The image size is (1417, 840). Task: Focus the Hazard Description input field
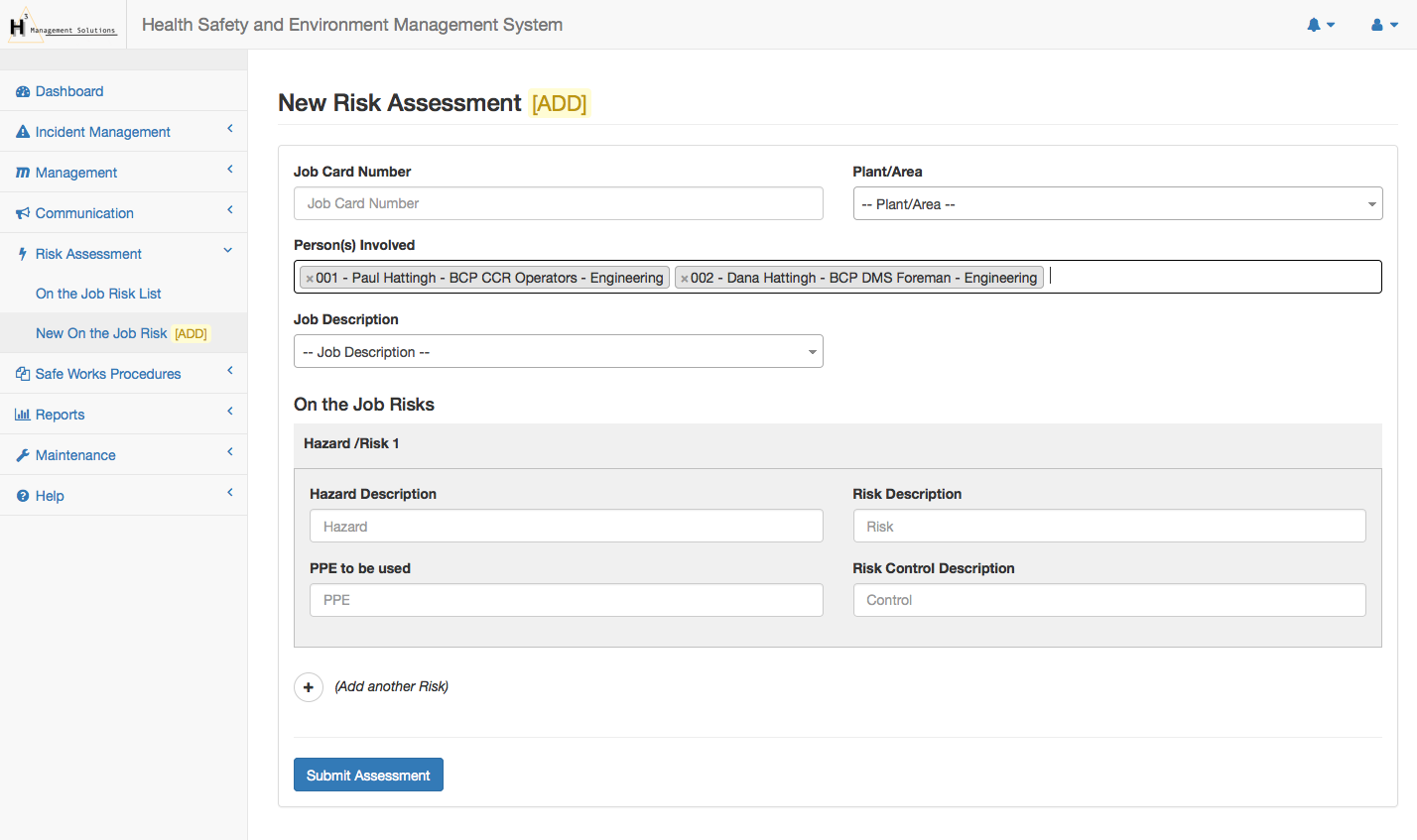566,527
